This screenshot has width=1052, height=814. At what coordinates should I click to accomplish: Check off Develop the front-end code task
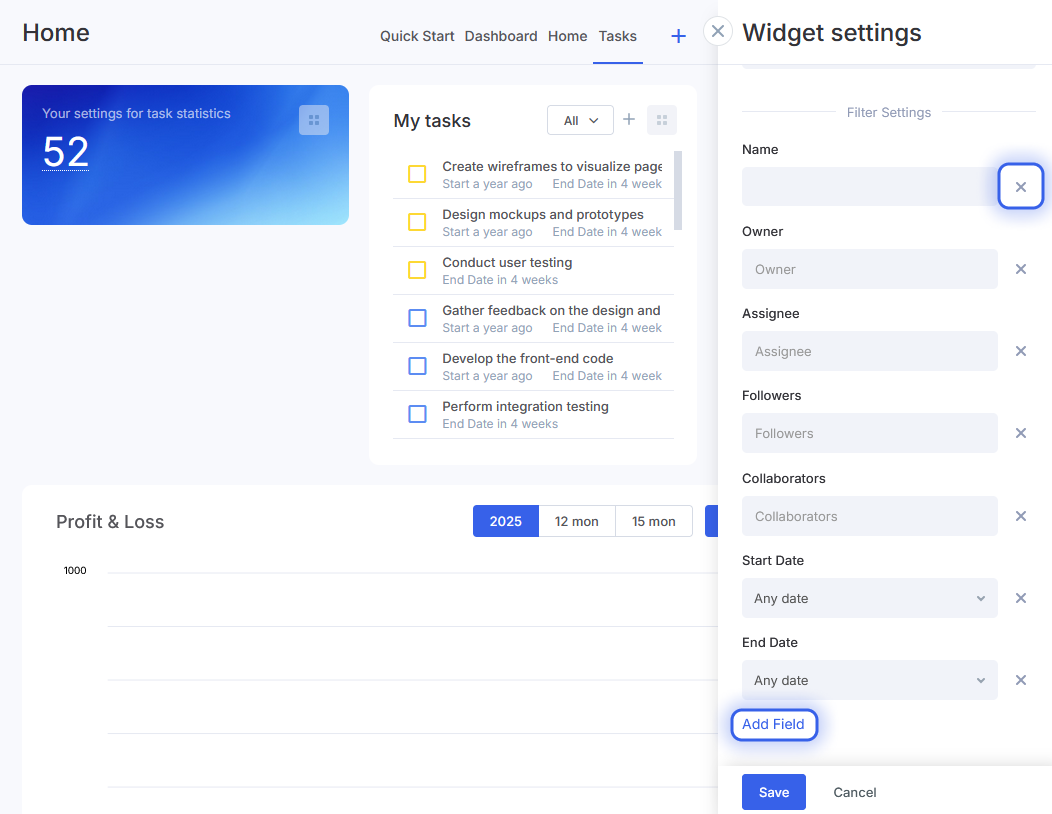[417, 366]
